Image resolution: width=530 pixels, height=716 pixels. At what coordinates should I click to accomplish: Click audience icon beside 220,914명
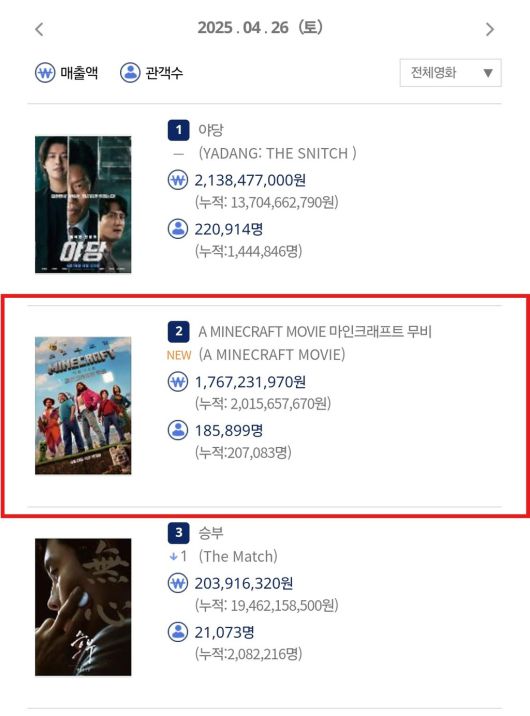[x=178, y=229]
